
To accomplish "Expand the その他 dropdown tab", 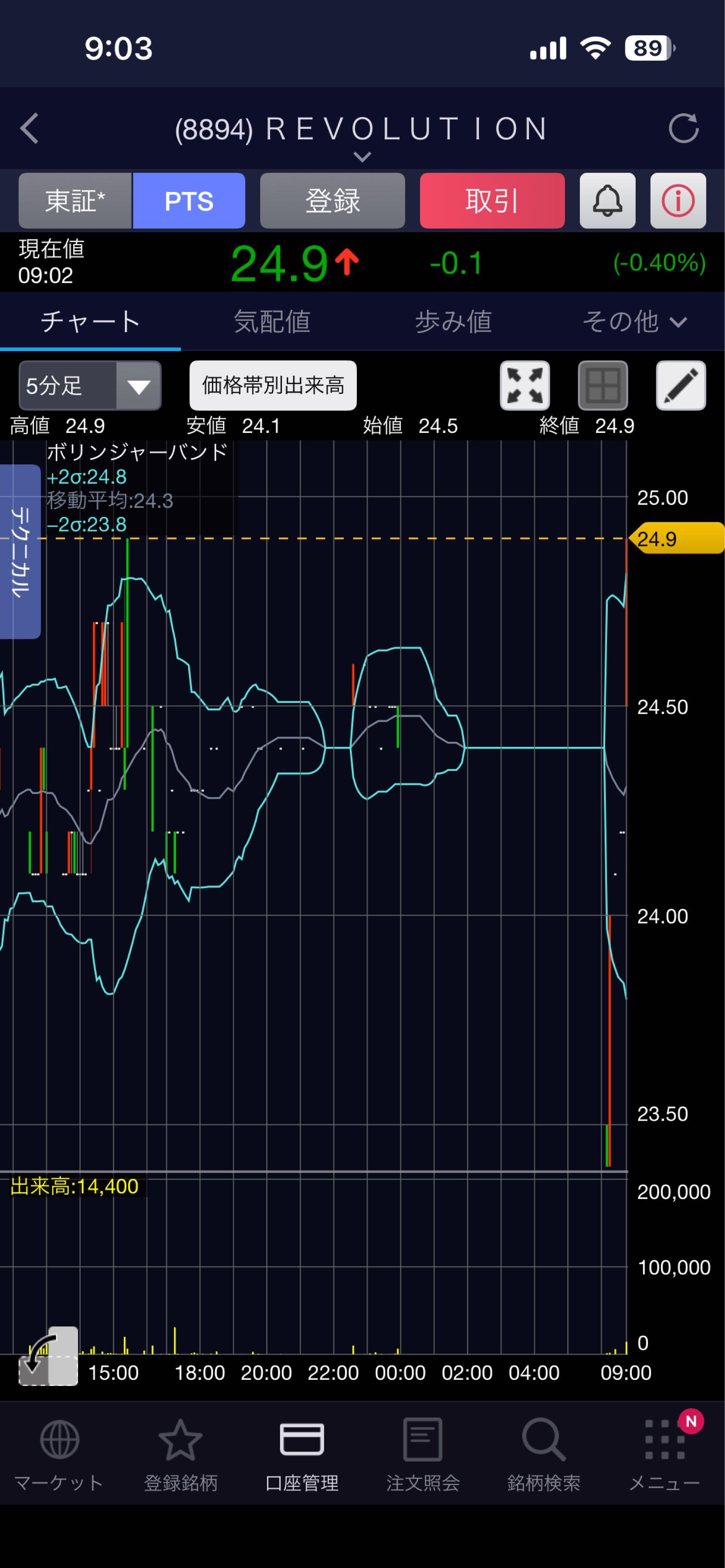I will coord(634,321).
